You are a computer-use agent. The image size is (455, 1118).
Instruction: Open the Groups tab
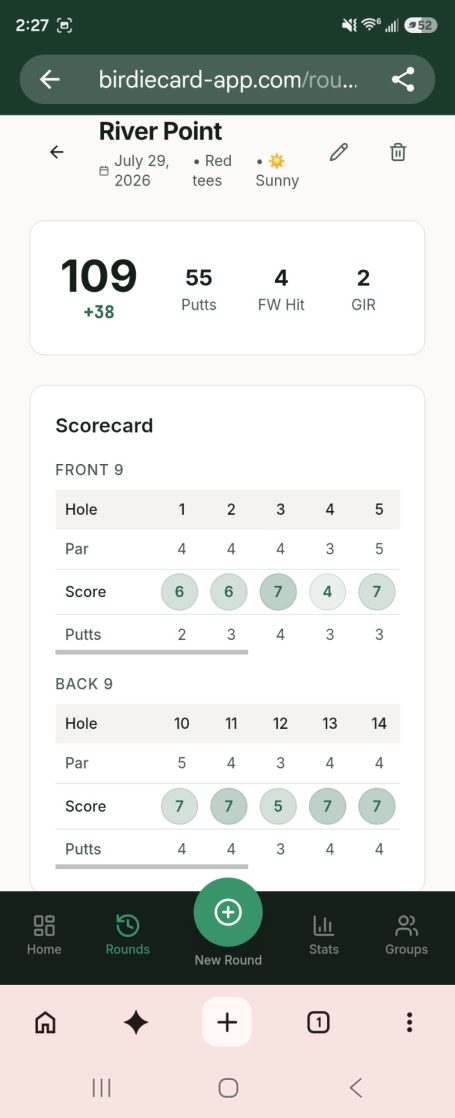[407, 935]
